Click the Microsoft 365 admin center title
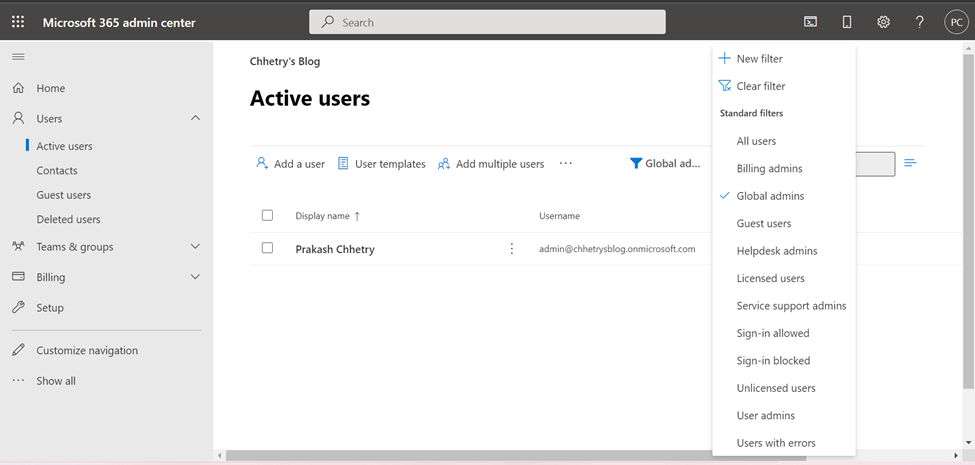975x465 pixels. point(119,23)
